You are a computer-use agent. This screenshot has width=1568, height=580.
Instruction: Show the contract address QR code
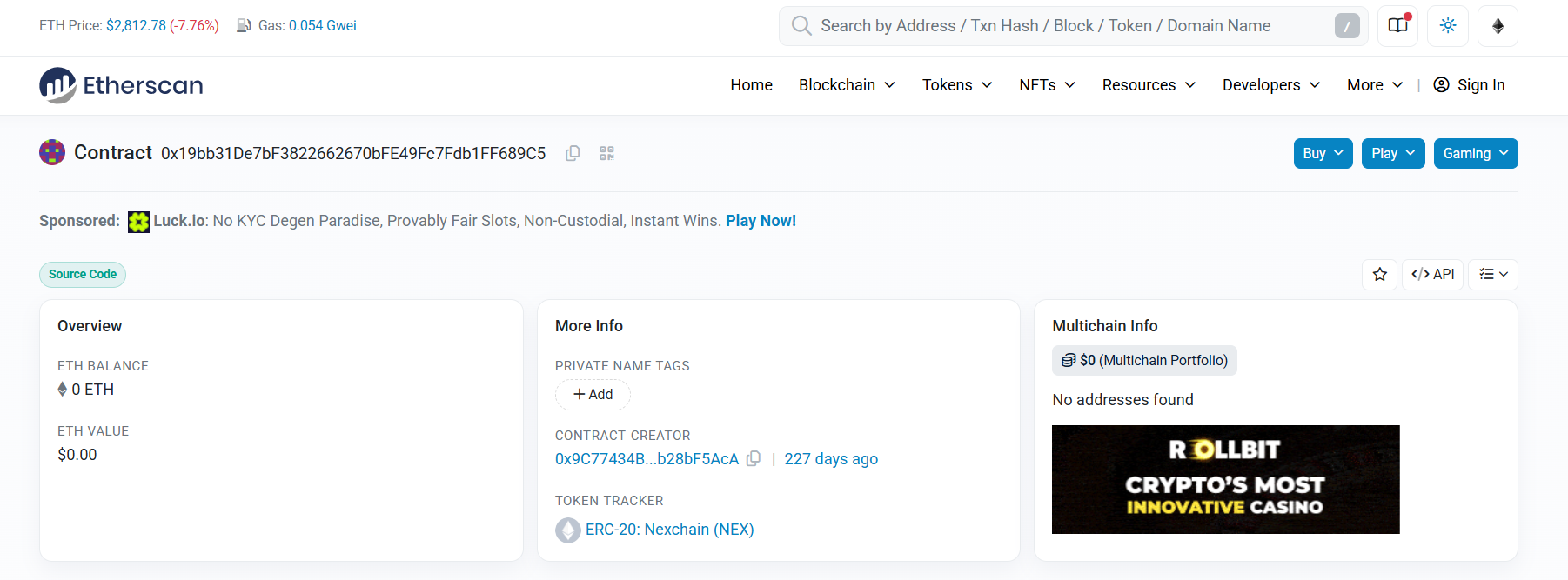(606, 153)
